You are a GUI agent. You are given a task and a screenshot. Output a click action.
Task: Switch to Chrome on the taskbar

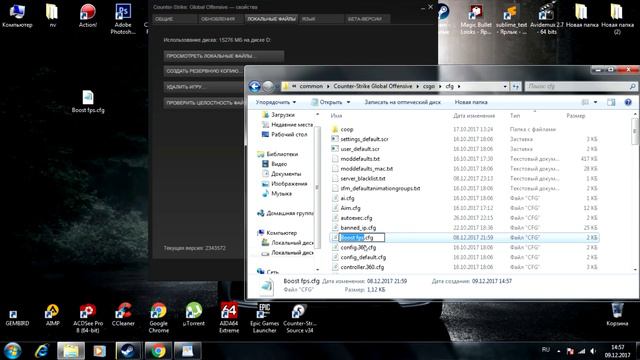158,351
